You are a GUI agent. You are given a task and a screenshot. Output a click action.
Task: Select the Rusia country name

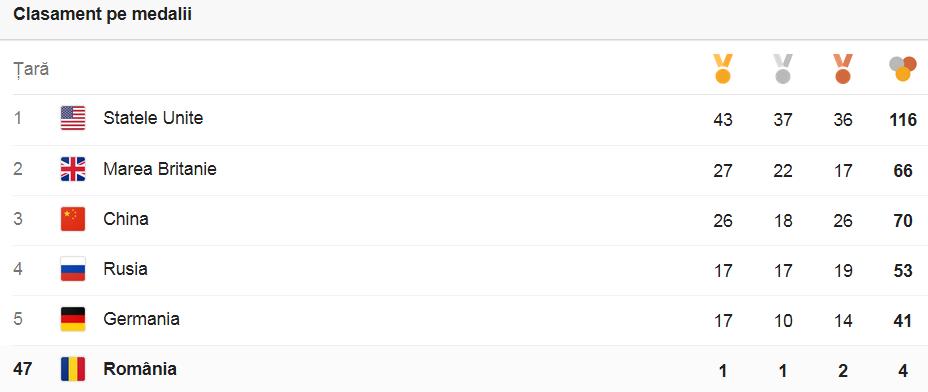click(x=125, y=269)
